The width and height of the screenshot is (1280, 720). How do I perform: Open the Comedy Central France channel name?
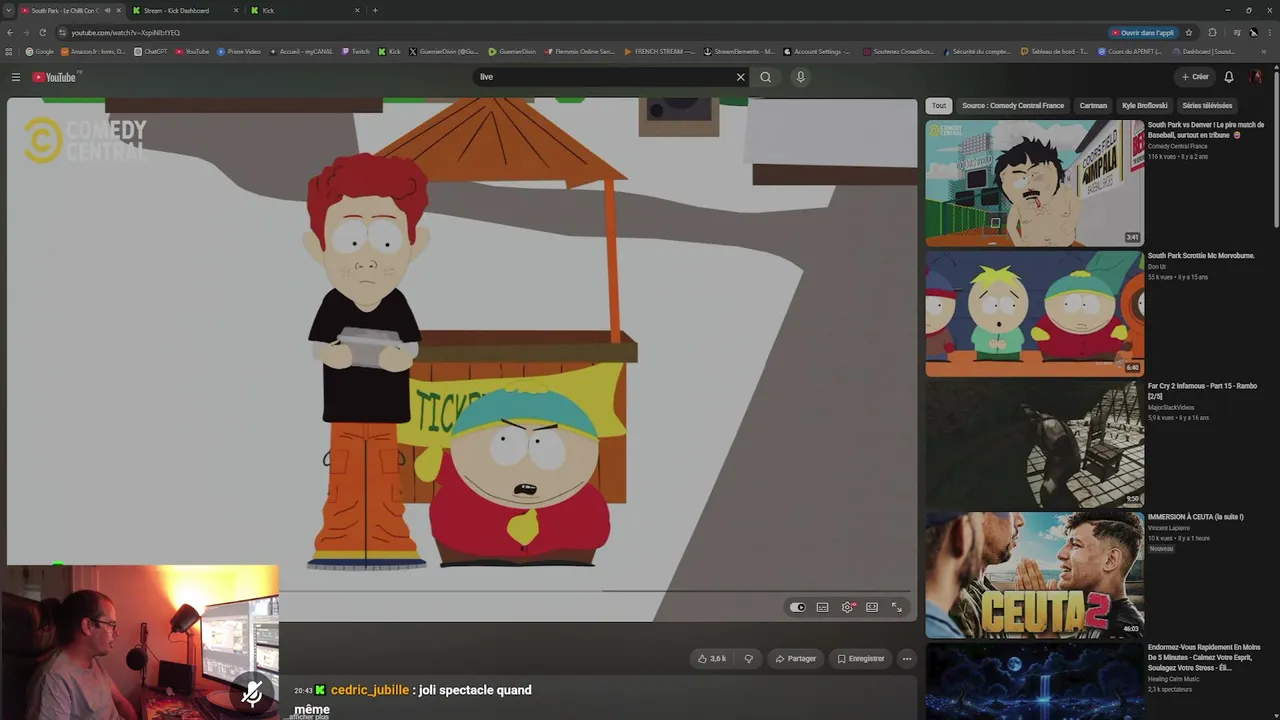point(1177,146)
